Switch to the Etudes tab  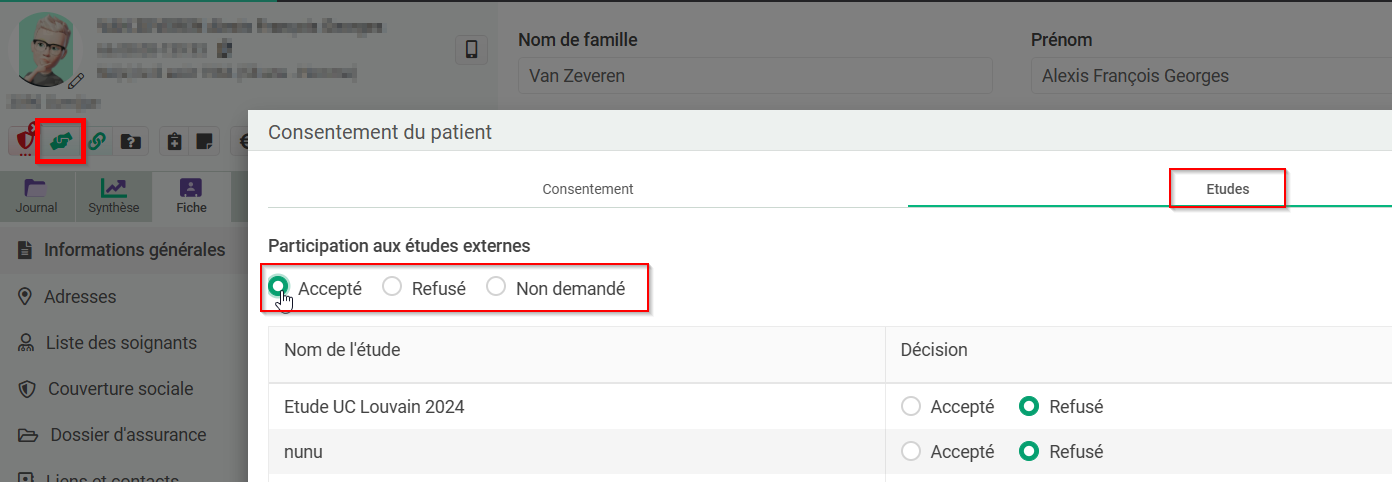pos(1227,189)
